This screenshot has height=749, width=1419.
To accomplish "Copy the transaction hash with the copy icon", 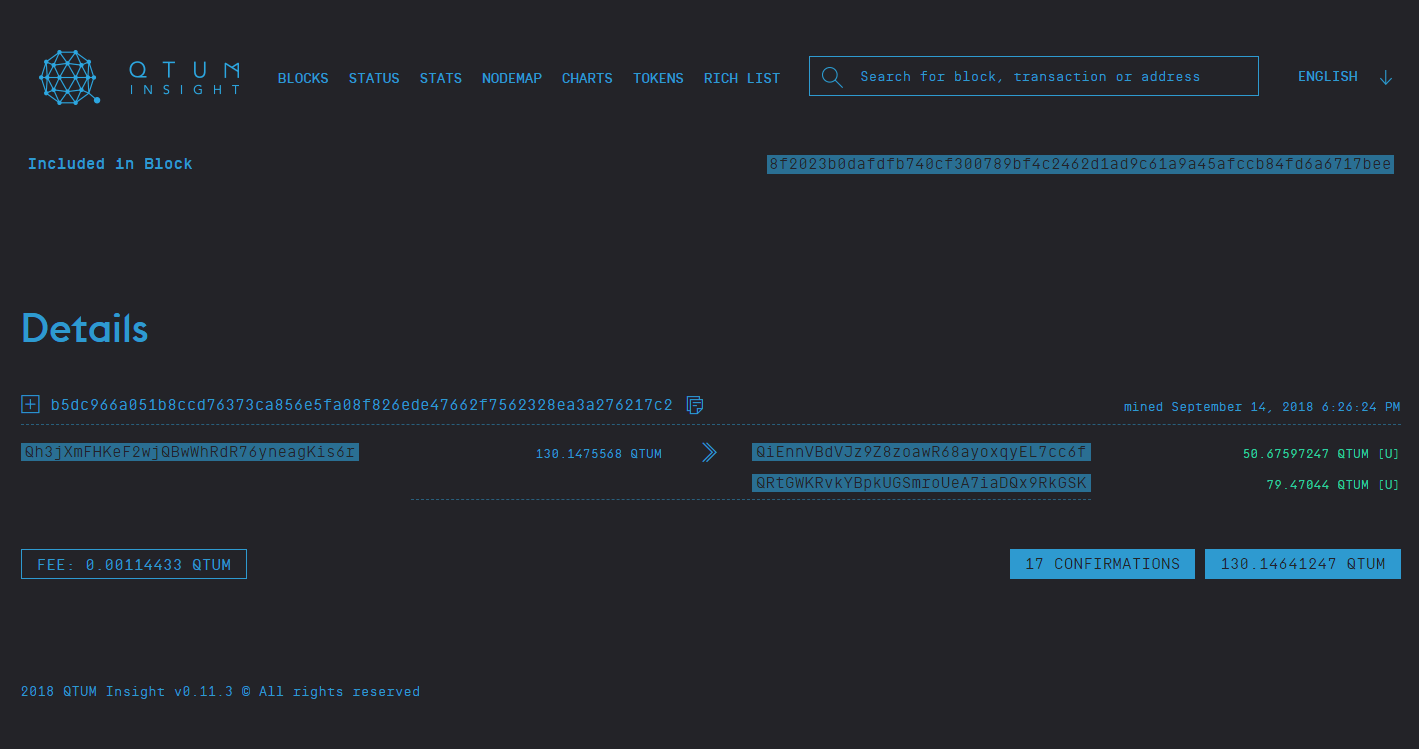I will tap(695, 405).
